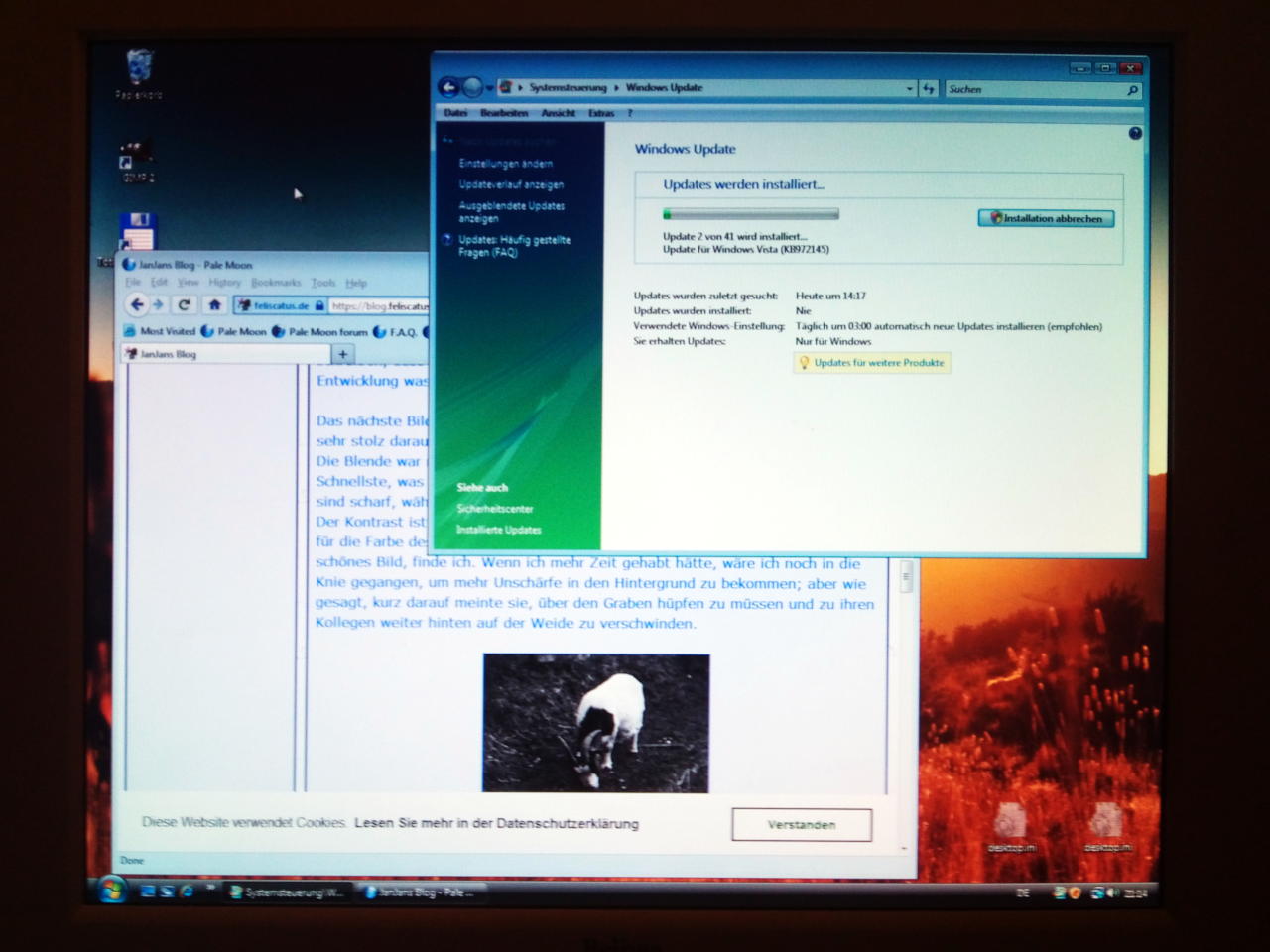Open Pale Moon Bookmarks menu
Viewport: 1270px width, 952px height.
click(x=276, y=283)
